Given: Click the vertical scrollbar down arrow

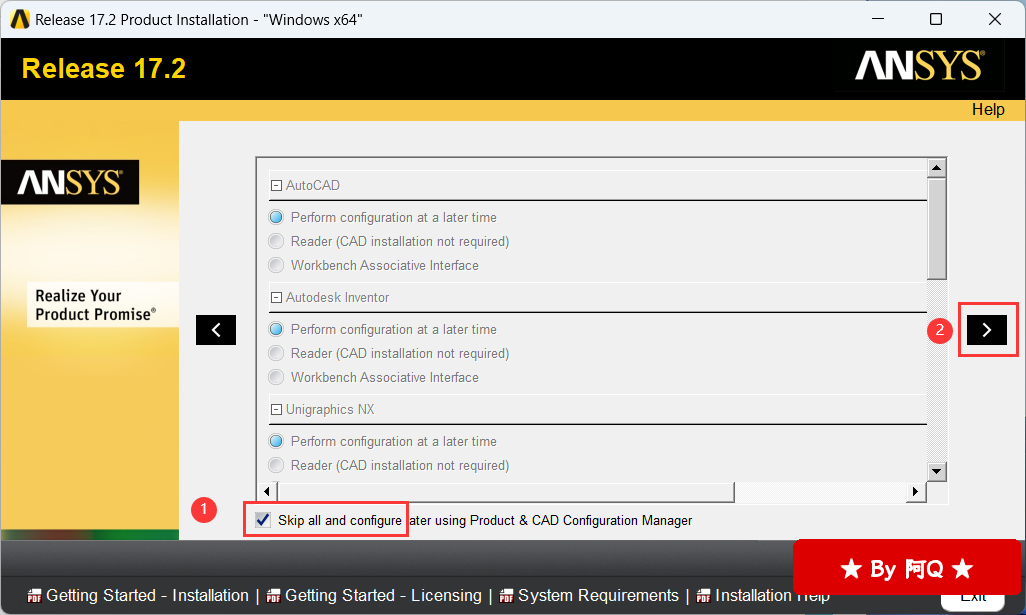Looking at the screenshot, I should [937, 471].
